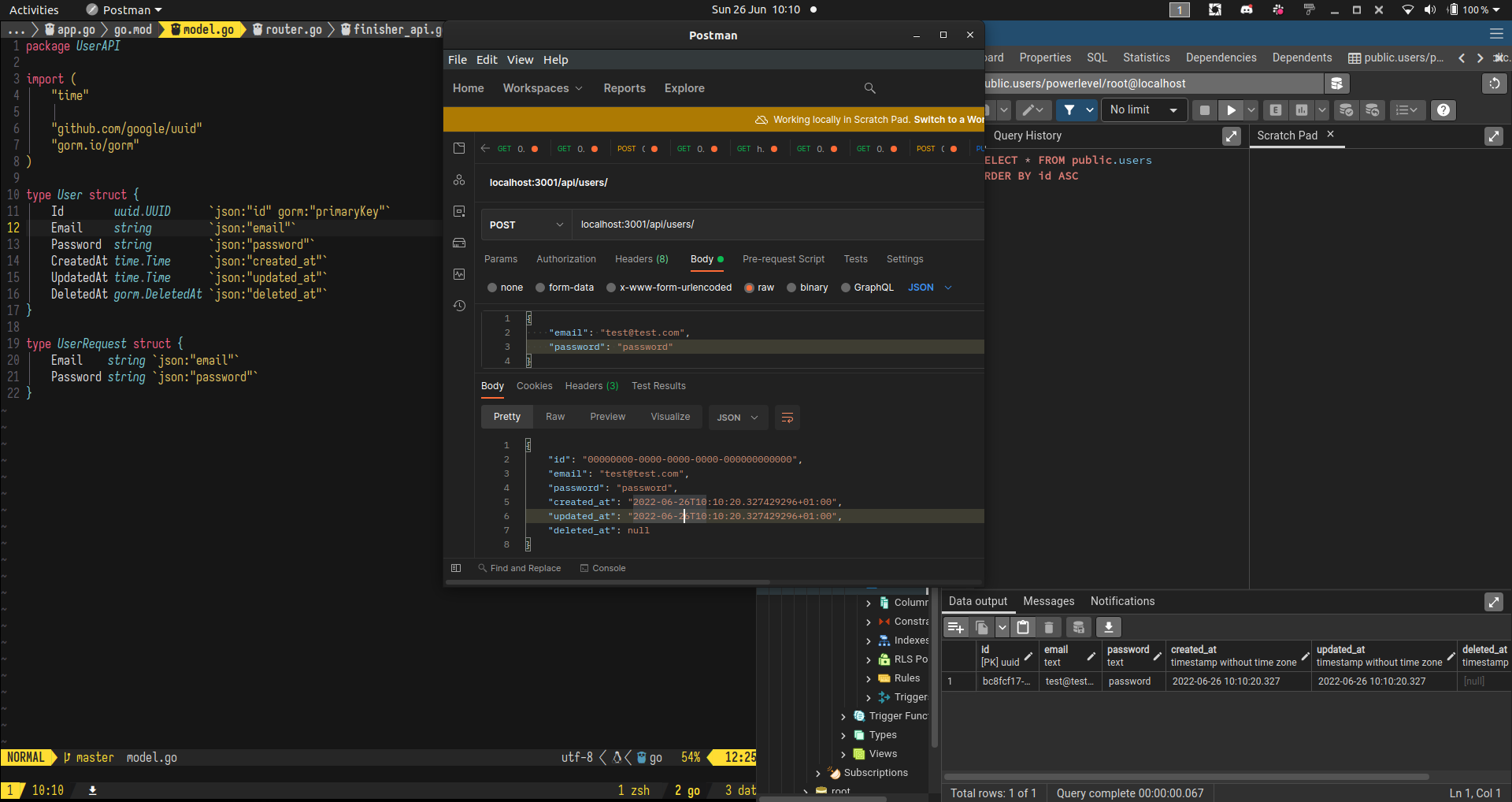Open Find and Replace in Postman
Image resolution: width=1512 pixels, height=802 pixels.
click(519, 569)
